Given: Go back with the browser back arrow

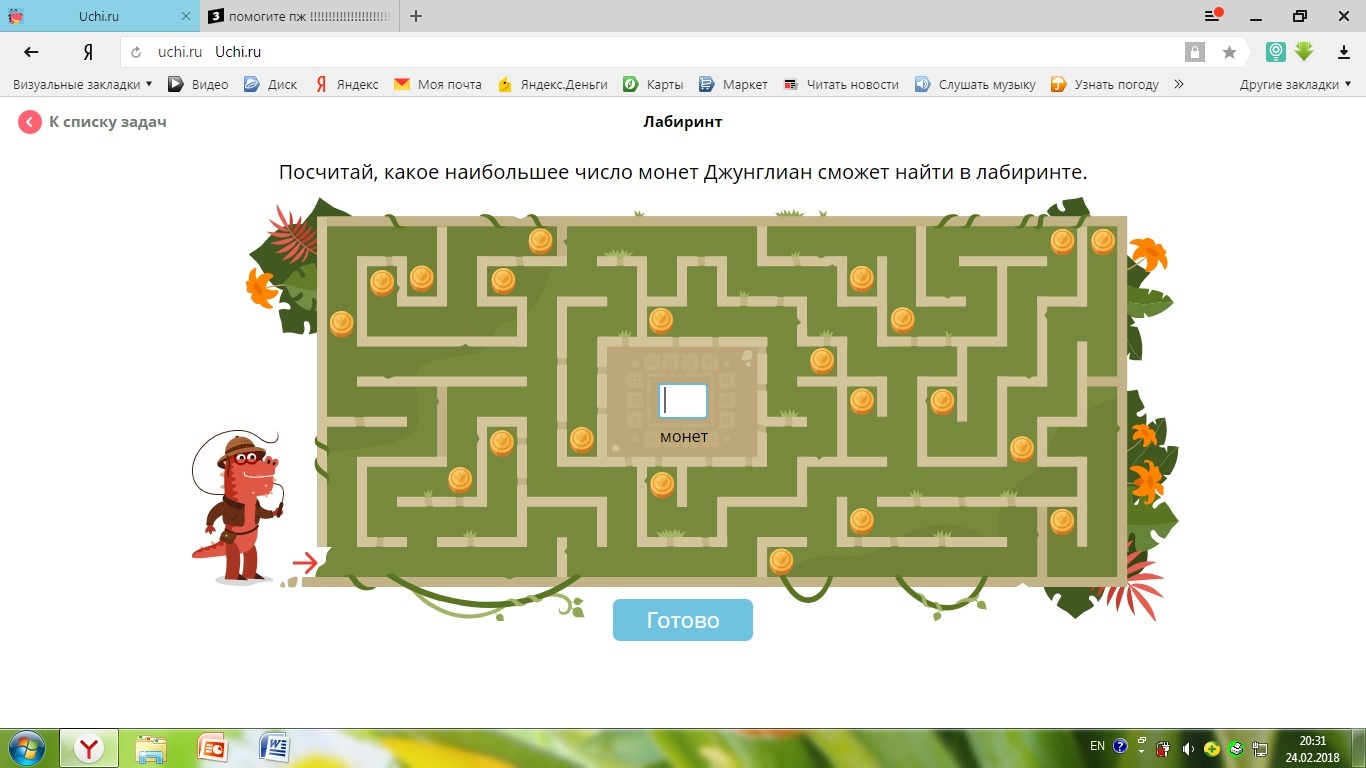Looking at the screenshot, I should click(x=32, y=52).
